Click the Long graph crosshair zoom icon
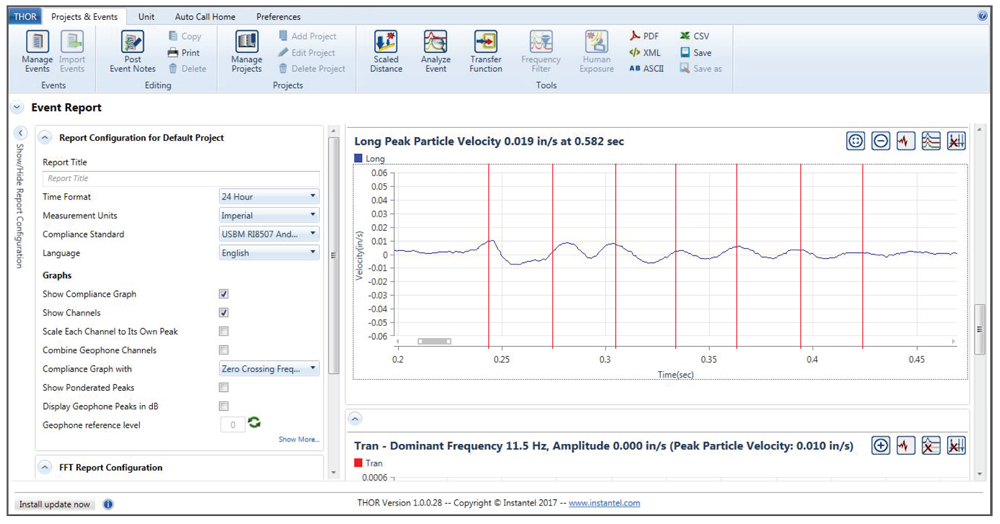 (x=855, y=141)
